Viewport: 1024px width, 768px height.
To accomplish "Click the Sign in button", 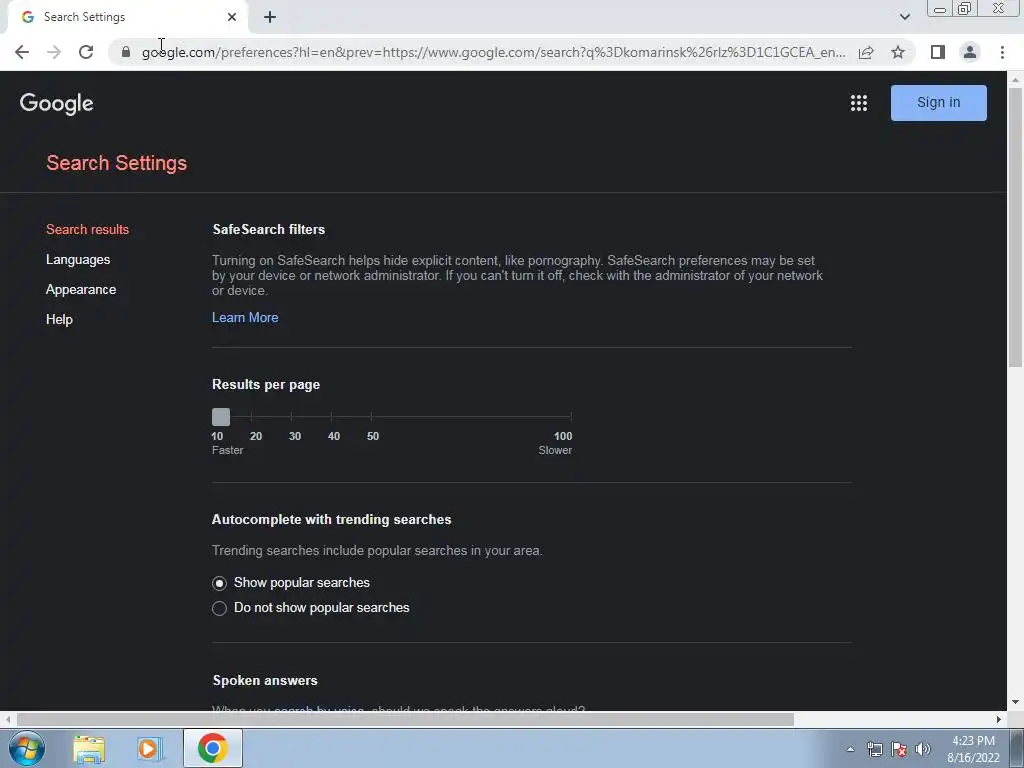I will 938,103.
